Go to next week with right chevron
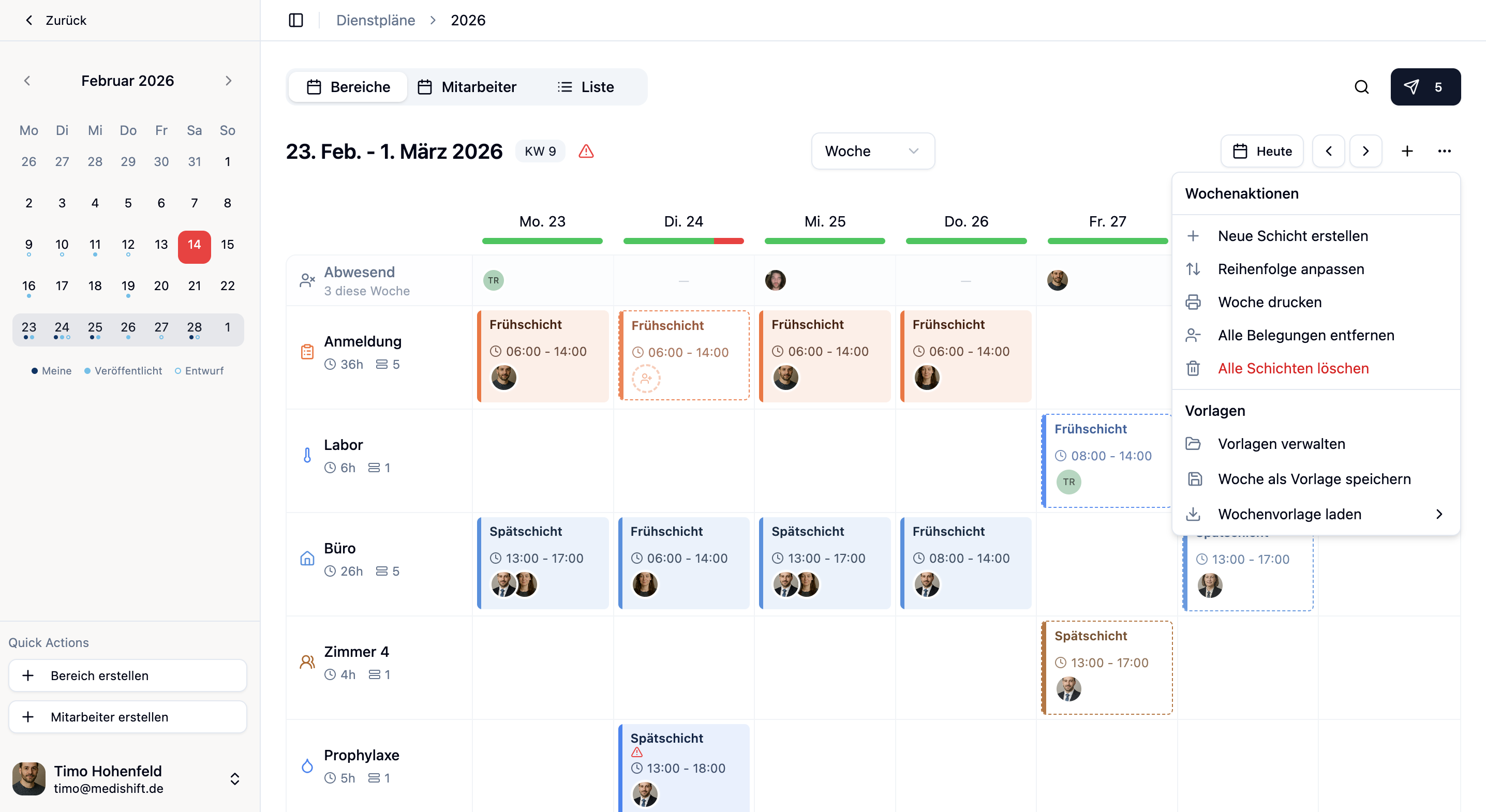The height and width of the screenshot is (812, 1486). tap(1365, 151)
